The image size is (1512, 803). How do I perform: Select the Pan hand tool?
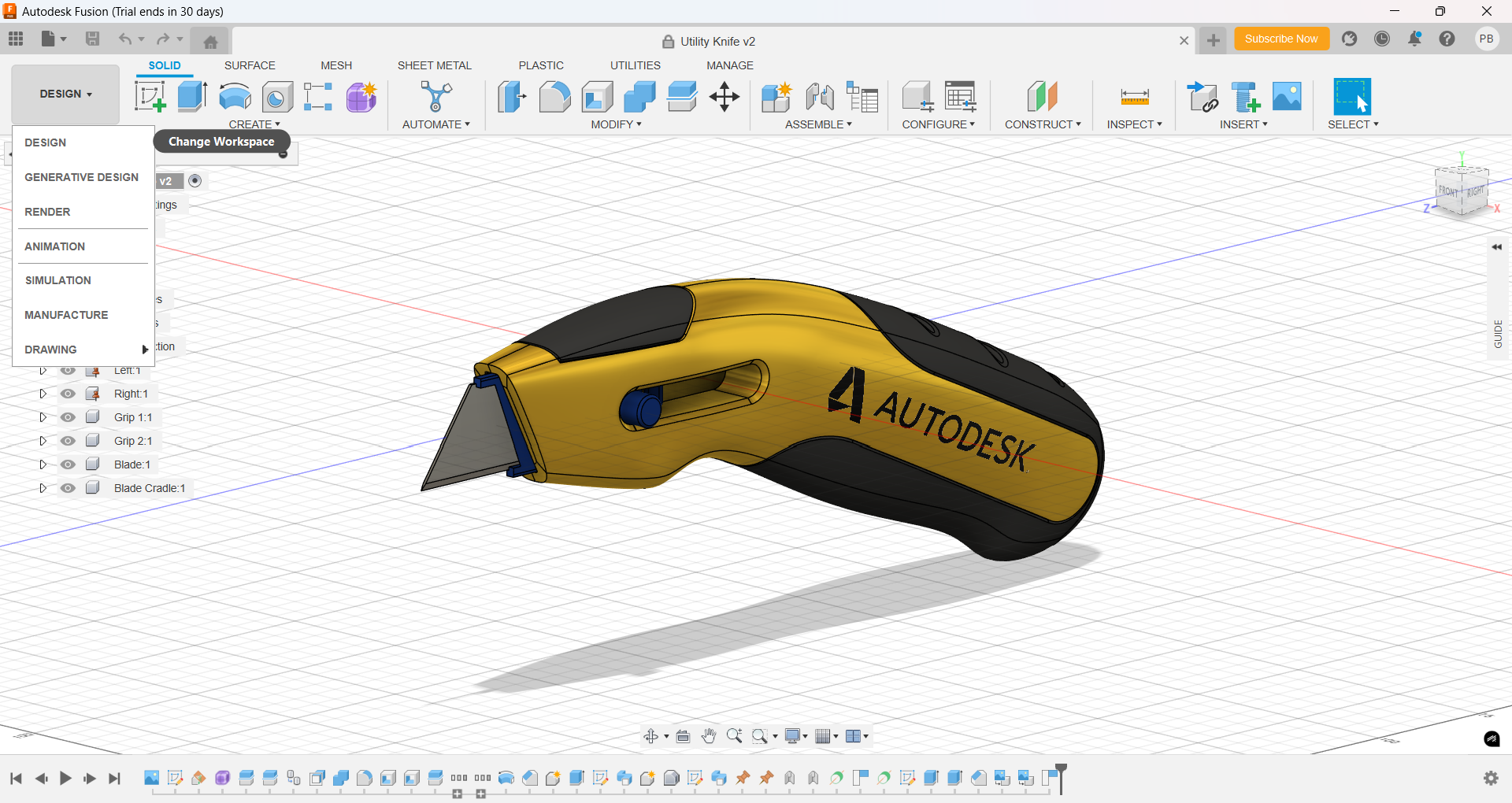tap(709, 736)
